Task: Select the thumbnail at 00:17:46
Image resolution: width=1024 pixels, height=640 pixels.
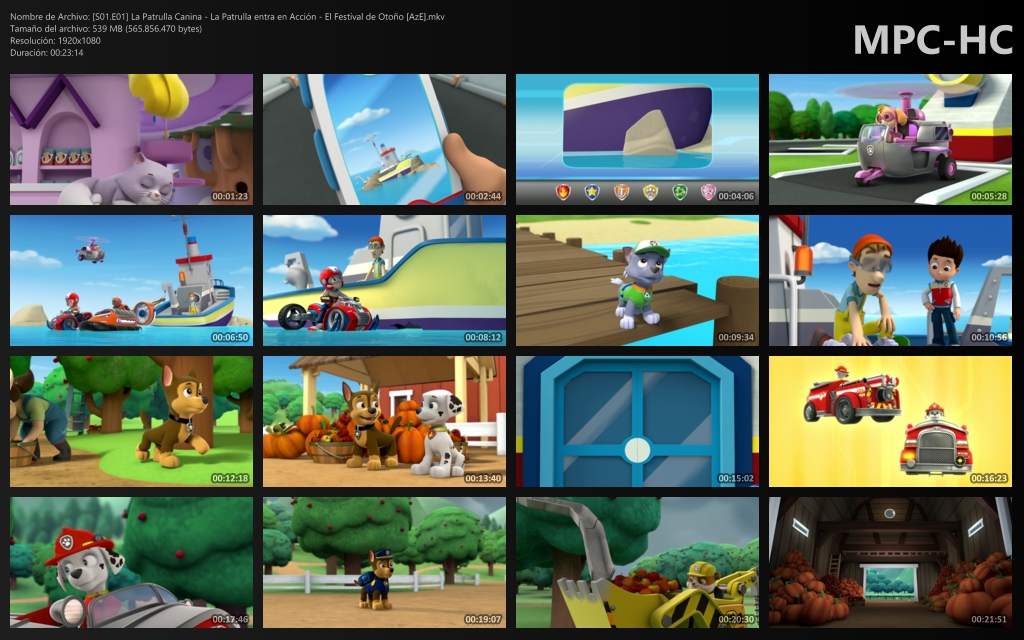Action: 131,562
